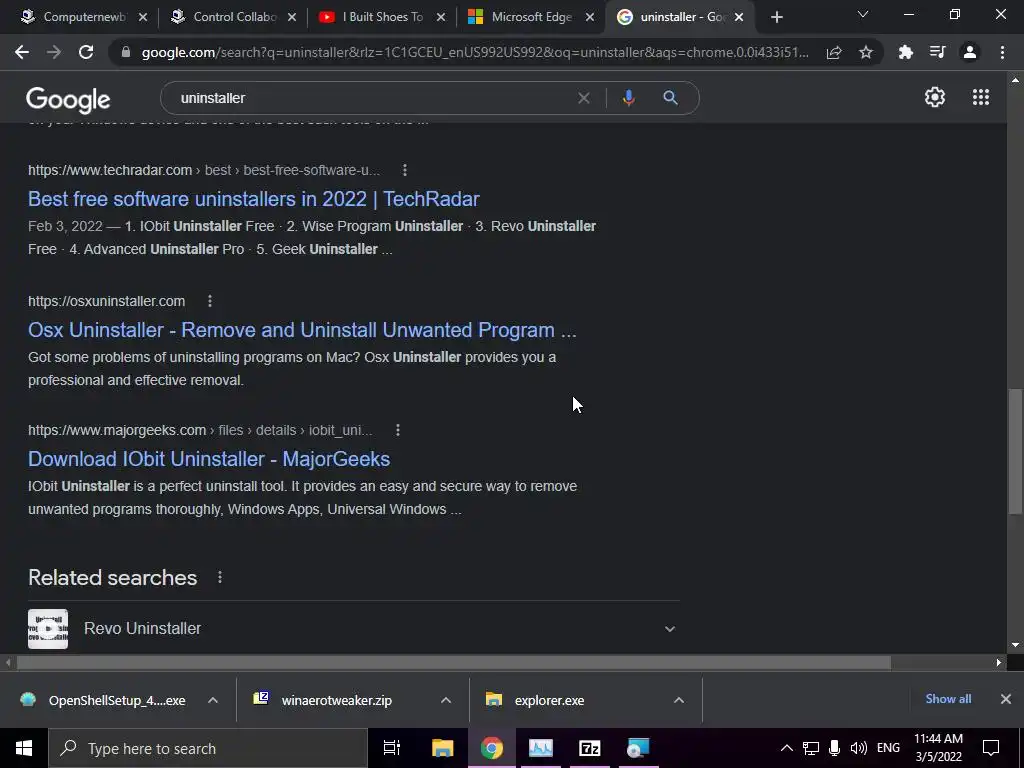Open Google quick settings gear
Image resolution: width=1024 pixels, height=768 pixels.
click(x=935, y=97)
